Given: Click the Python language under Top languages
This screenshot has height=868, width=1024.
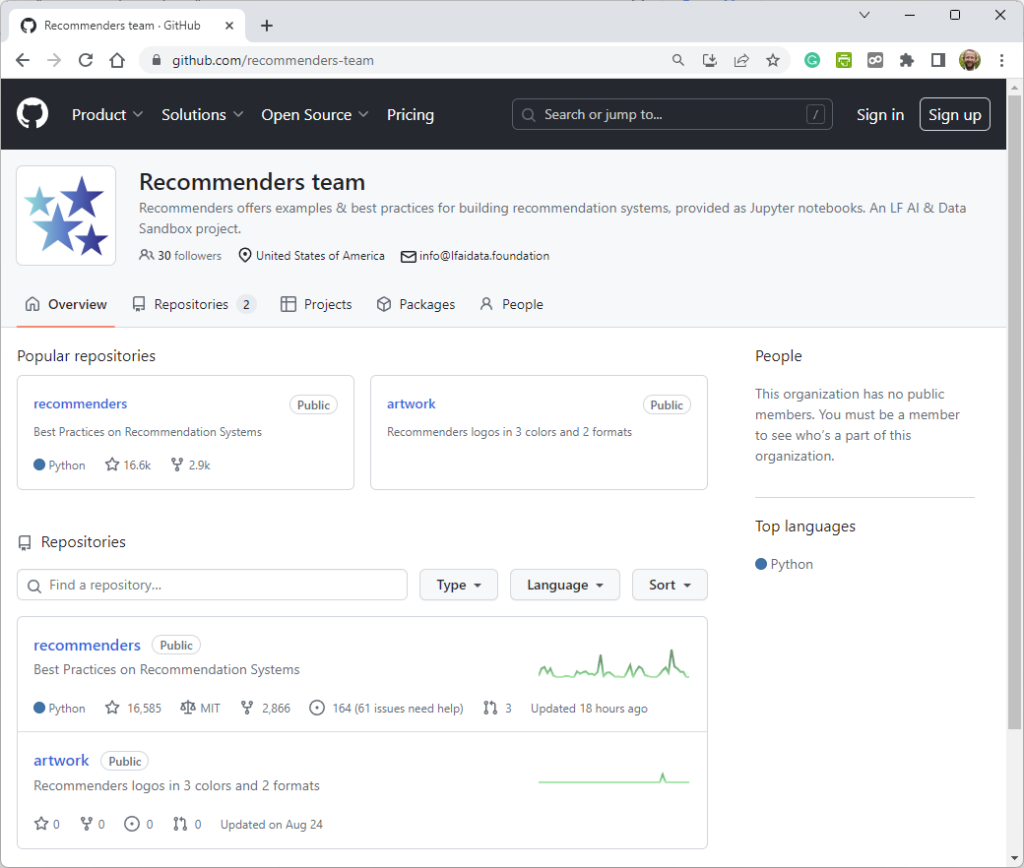Looking at the screenshot, I should pos(784,564).
